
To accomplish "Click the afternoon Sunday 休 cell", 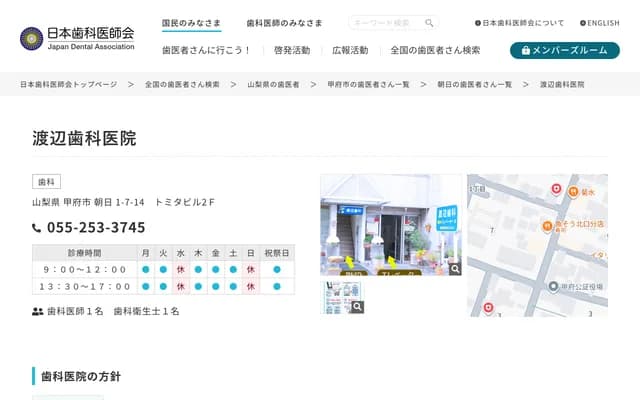I will (251, 287).
